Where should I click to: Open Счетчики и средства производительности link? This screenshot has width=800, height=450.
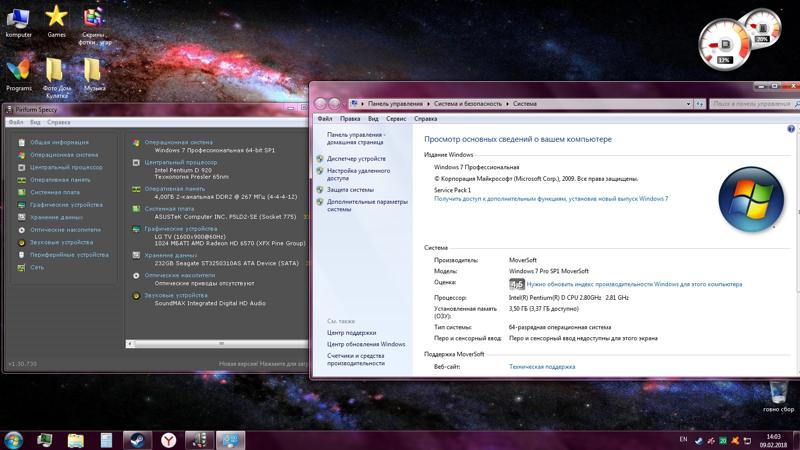356,360
